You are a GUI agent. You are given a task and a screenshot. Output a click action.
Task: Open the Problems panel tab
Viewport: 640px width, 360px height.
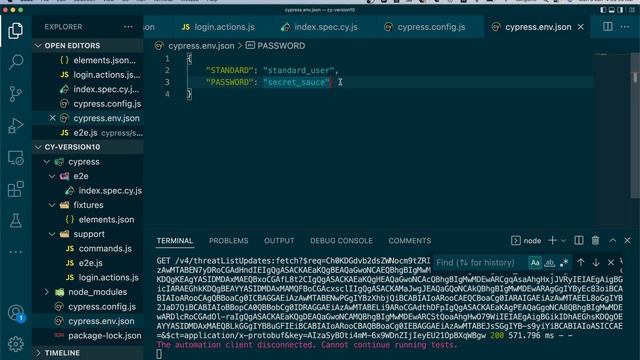[x=229, y=241]
